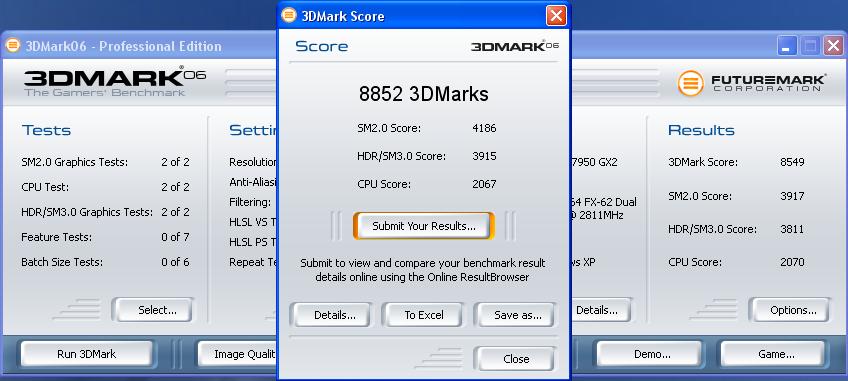848x381 pixels.
Task: Export results with To Excel button
Action: (423, 315)
